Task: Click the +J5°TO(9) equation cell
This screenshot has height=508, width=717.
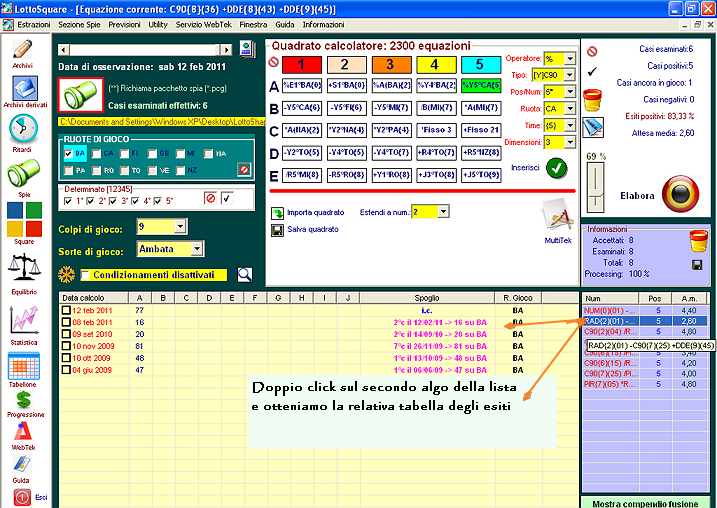Action: [x=481, y=175]
